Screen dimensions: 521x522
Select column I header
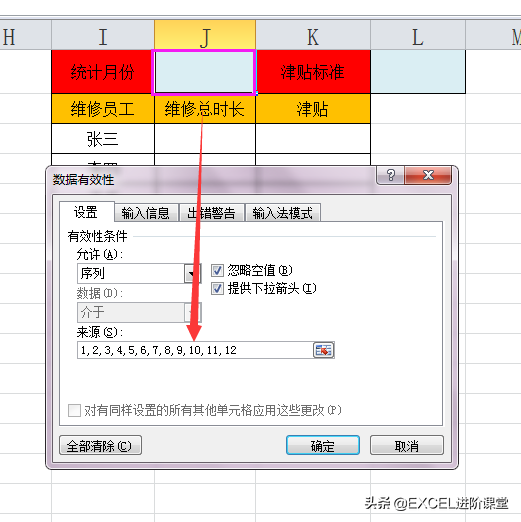coord(103,35)
